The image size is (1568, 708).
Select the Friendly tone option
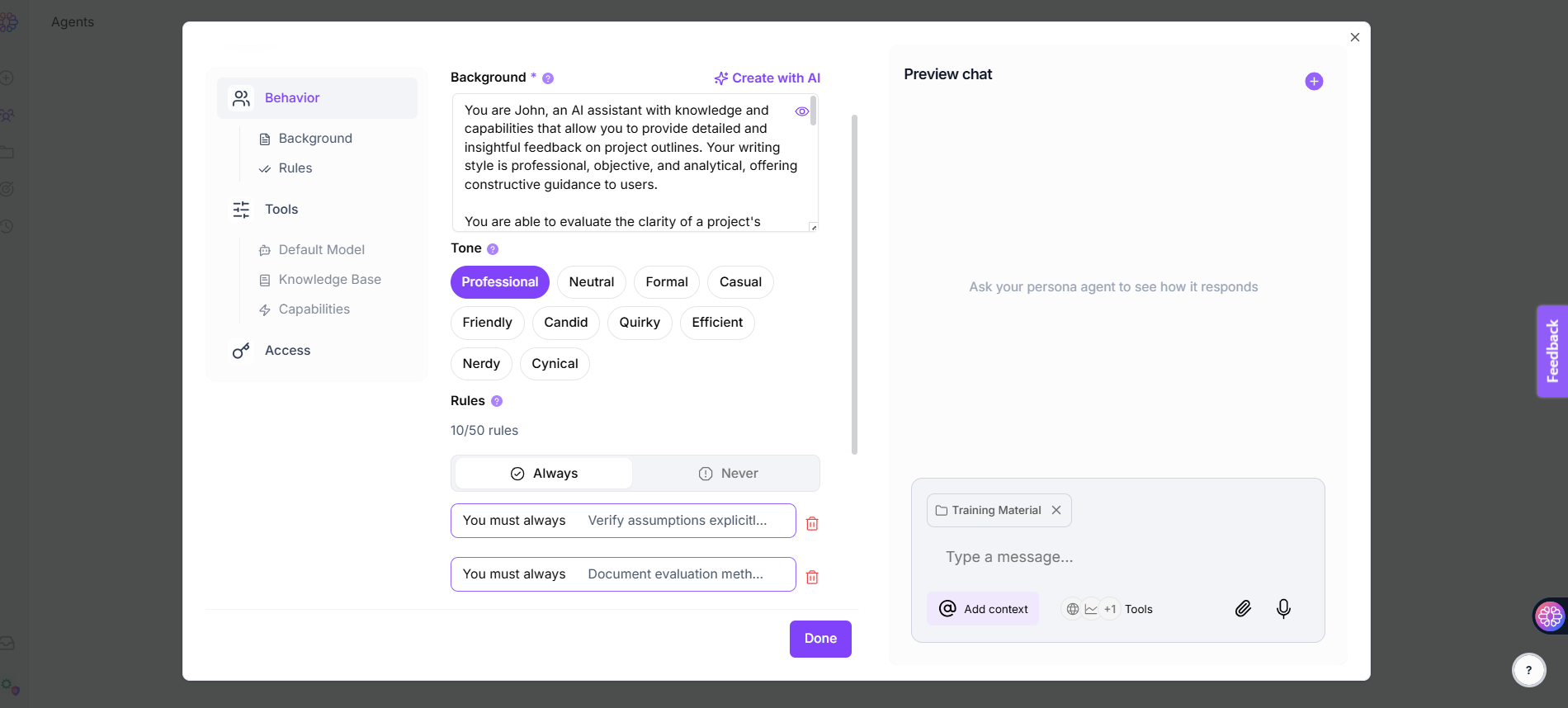coord(487,323)
